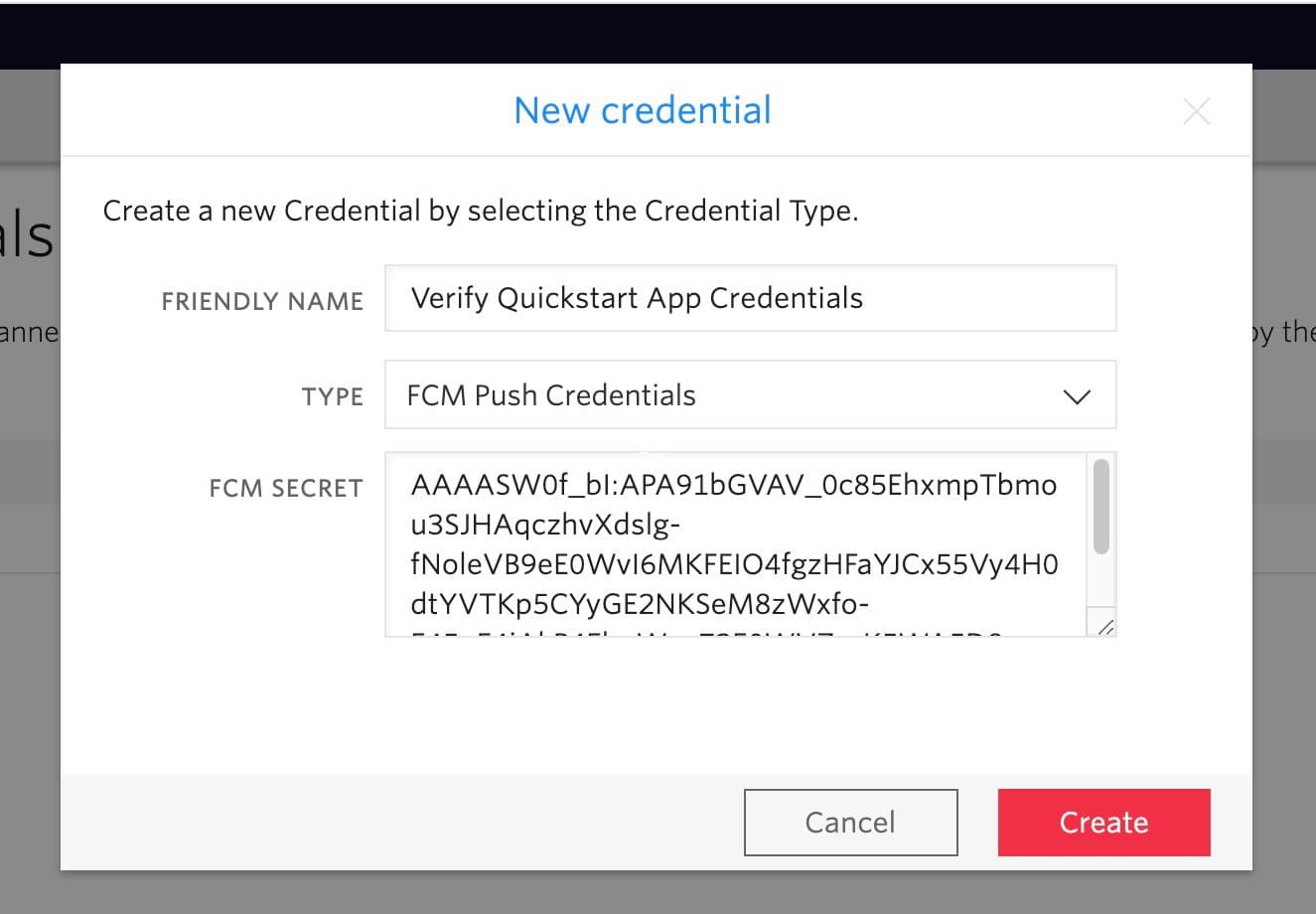
Task: Close the New credential dialog via the X icon
Action: (x=1197, y=111)
